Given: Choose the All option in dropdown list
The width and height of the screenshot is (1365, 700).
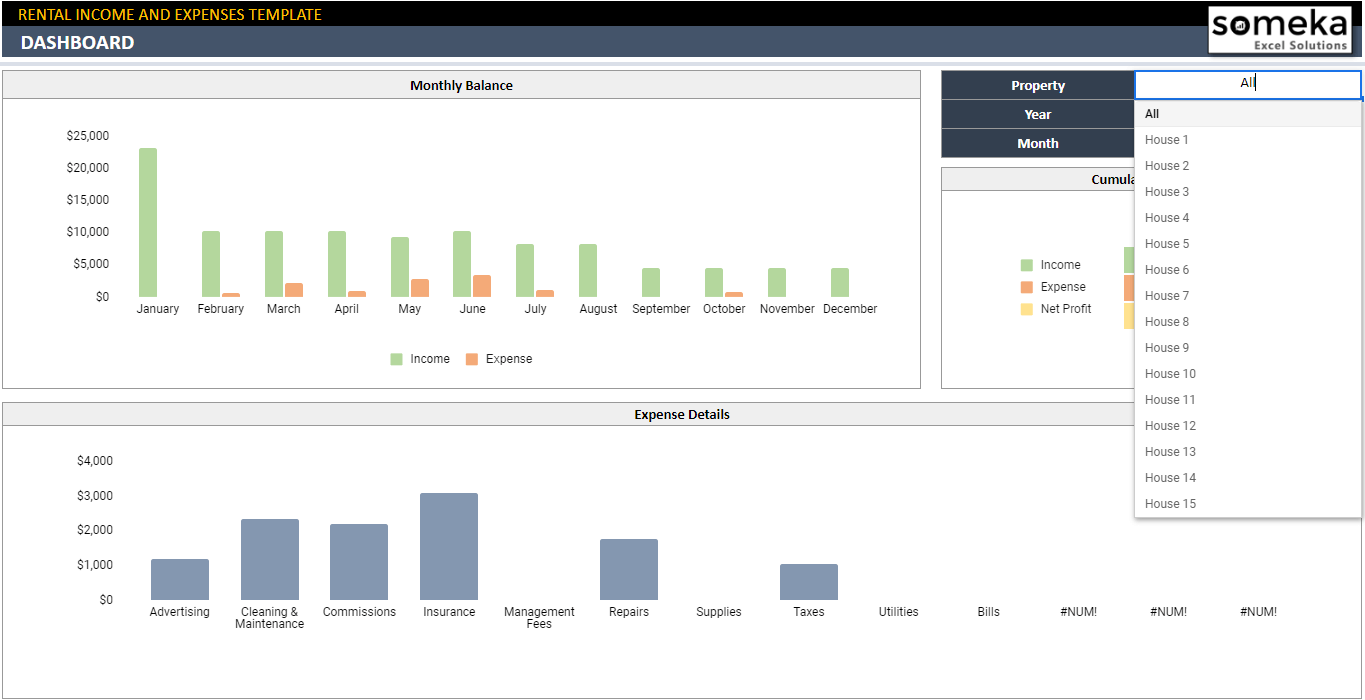Looking at the screenshot, I should [1152, 114].
